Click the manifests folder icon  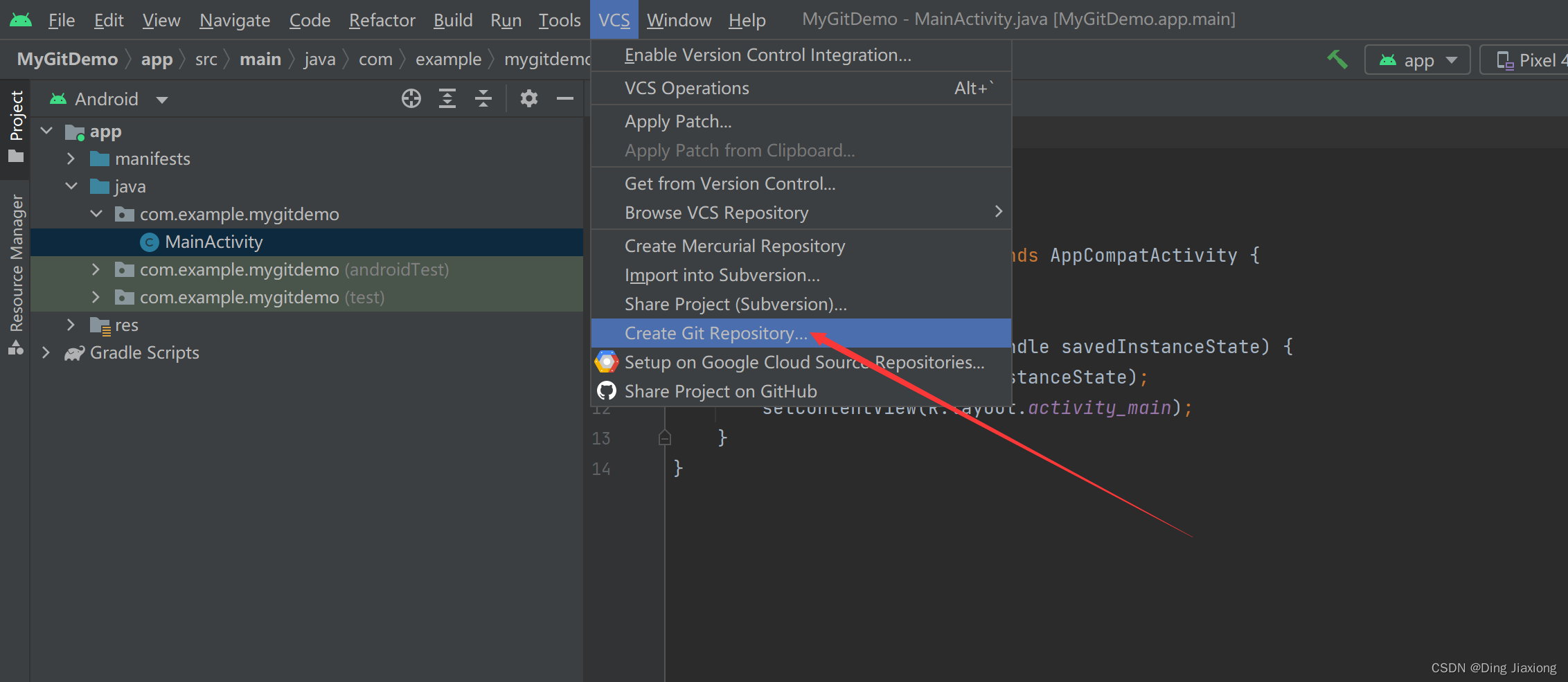tap(100, 159)
